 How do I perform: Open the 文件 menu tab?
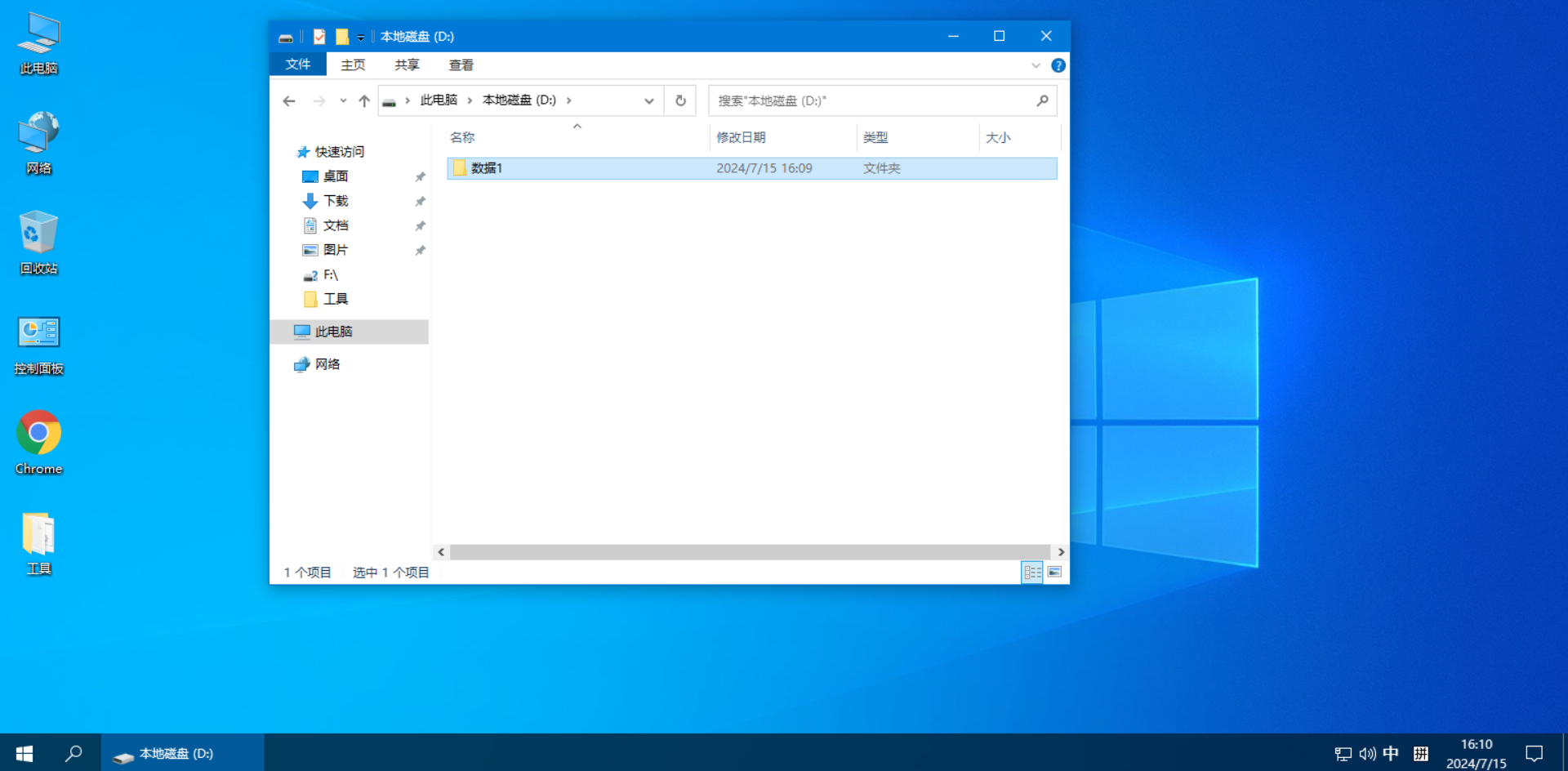pos(298,65)
